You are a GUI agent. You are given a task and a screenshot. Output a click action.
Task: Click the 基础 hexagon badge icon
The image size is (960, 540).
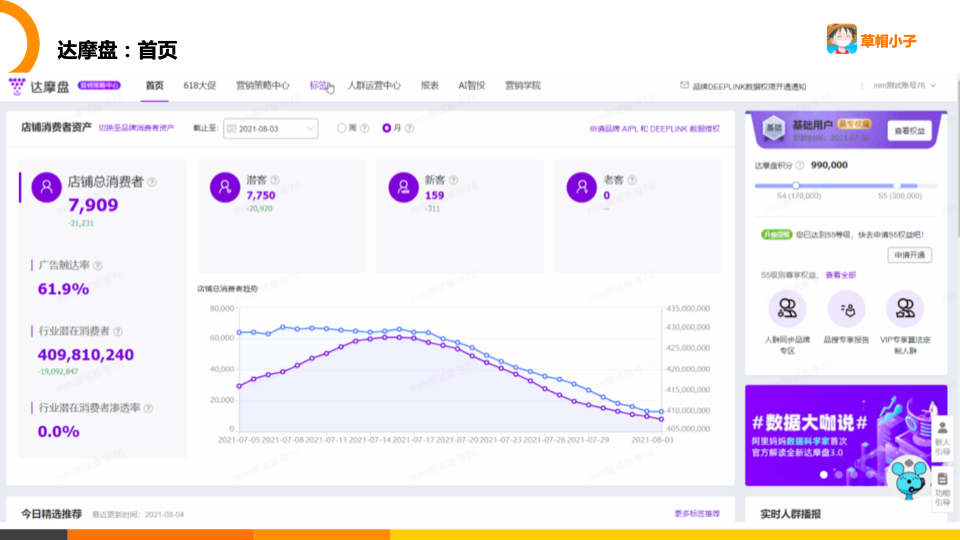point(774,128)
